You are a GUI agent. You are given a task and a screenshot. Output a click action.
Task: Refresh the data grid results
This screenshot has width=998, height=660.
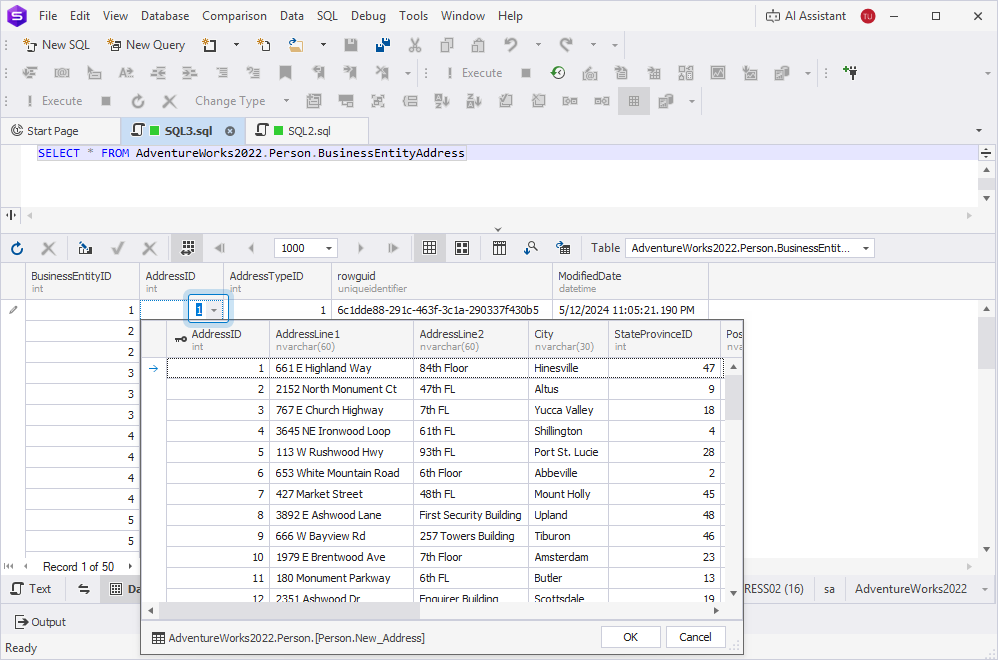point(17,248)
